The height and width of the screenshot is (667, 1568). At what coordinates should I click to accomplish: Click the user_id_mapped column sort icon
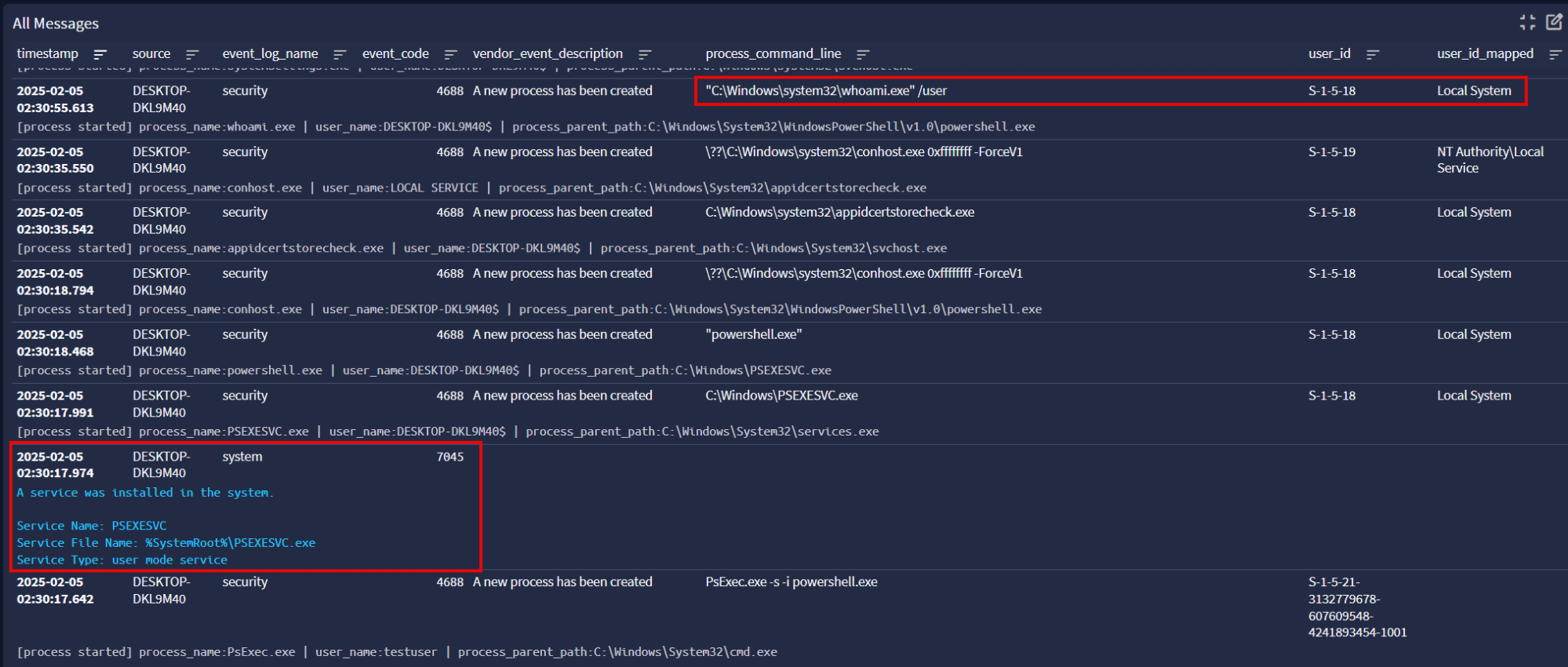(x=1555, y=54)
